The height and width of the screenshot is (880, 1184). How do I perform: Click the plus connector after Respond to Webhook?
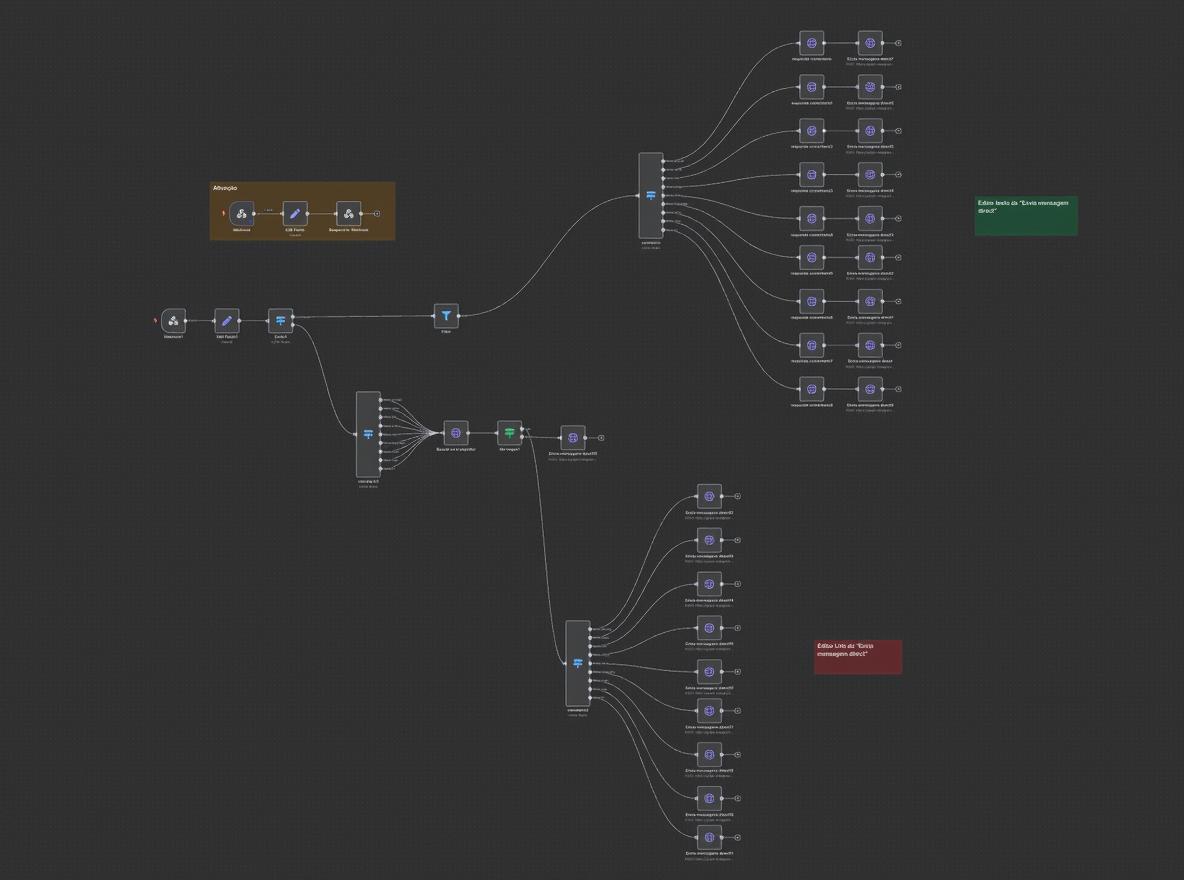377,214
